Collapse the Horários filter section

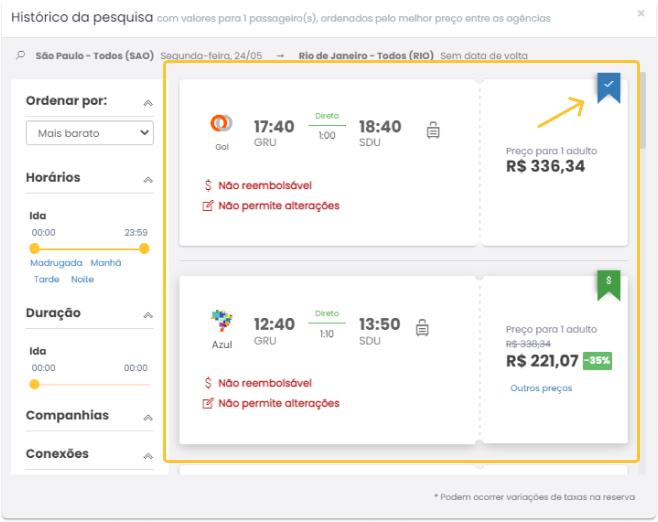tap(148, 180)
